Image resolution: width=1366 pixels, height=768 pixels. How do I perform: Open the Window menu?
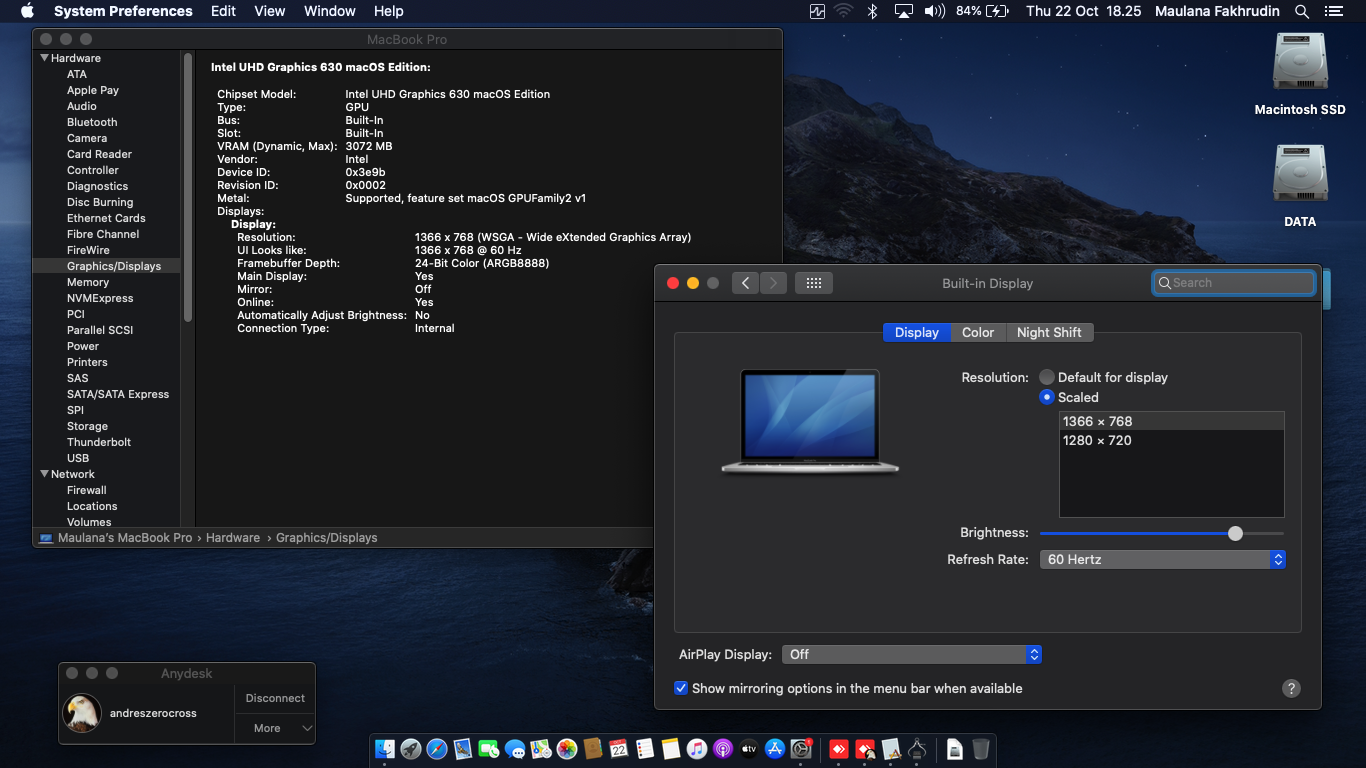329,11
